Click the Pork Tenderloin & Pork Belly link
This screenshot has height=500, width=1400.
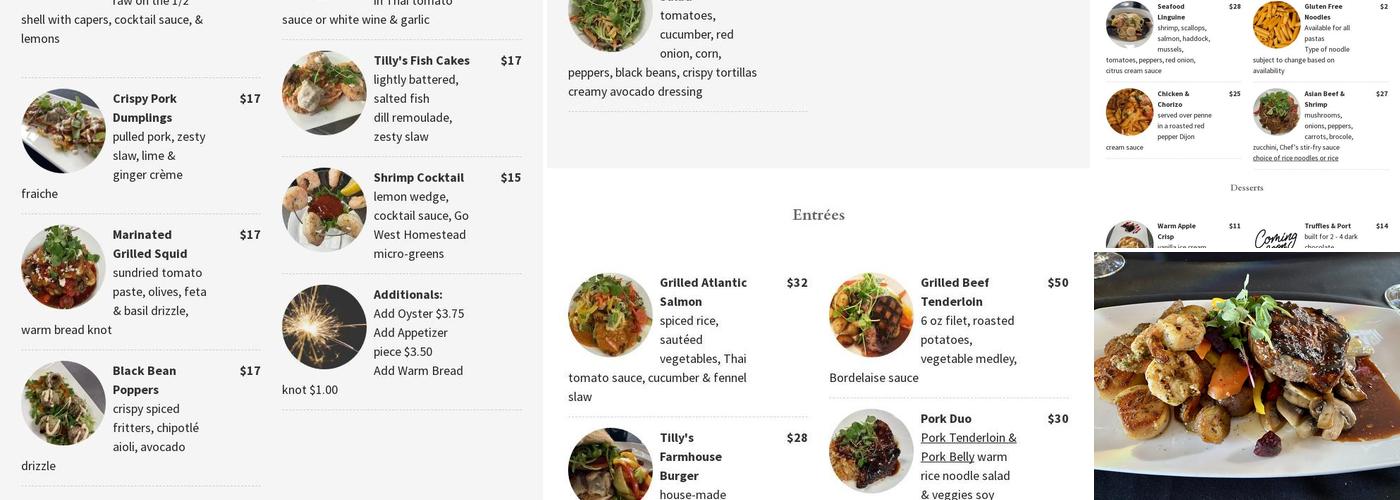(x=968, y=447)
